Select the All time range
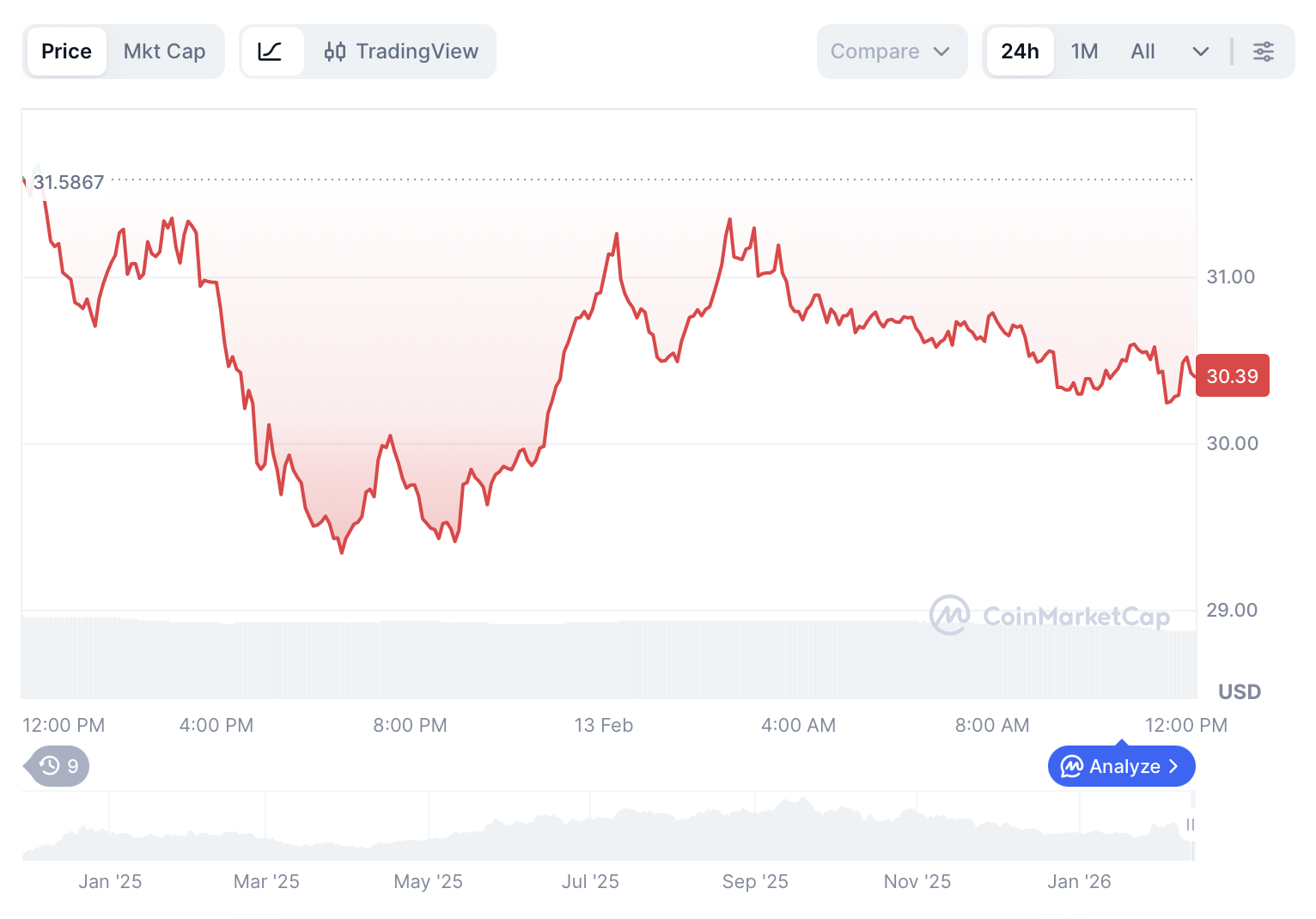Screen dimensions: 1316x919 tap(1142, 52)
